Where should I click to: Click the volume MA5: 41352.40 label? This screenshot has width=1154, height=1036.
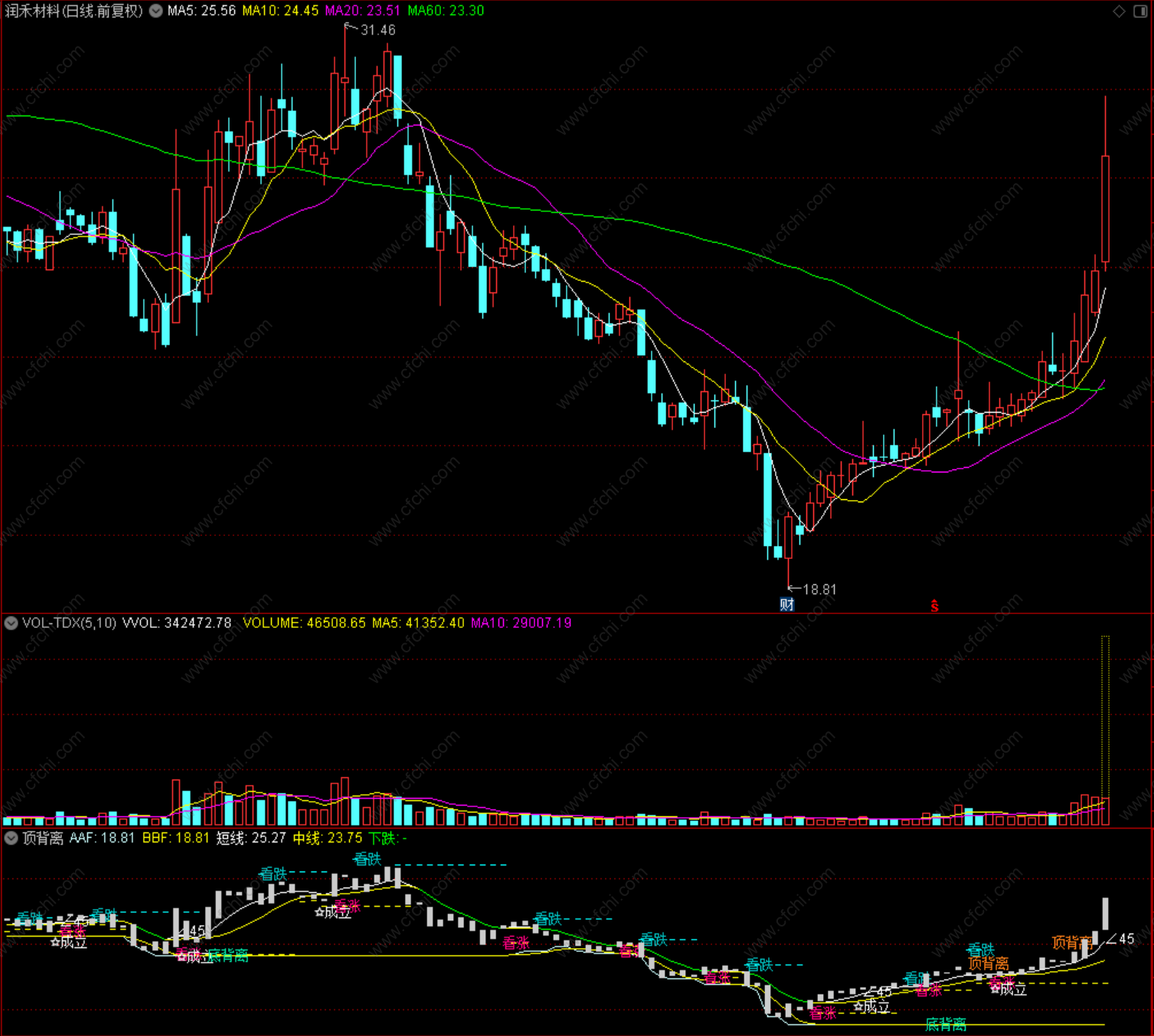(x=418, y=623)
